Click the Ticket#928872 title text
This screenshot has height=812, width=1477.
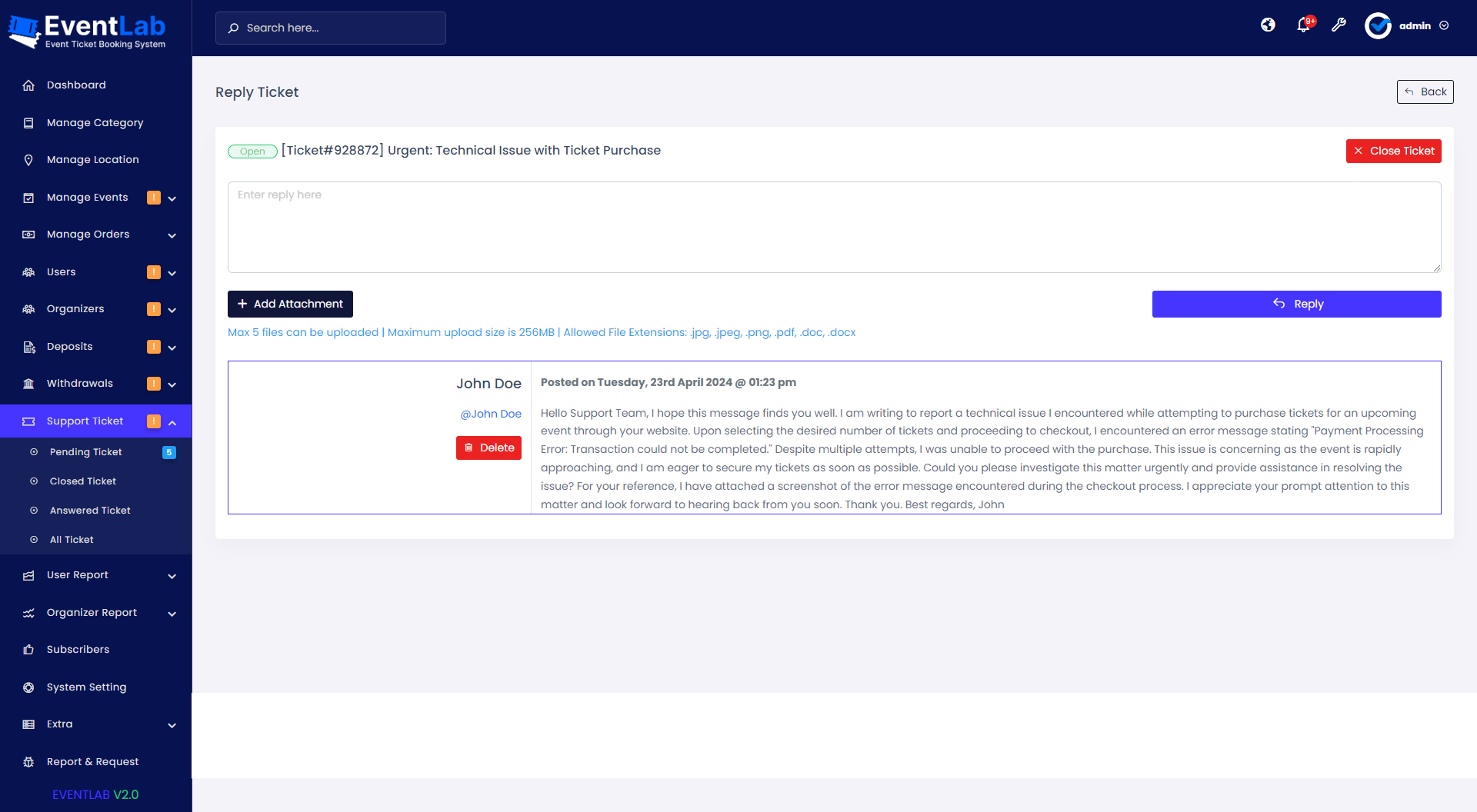[471, 151]
